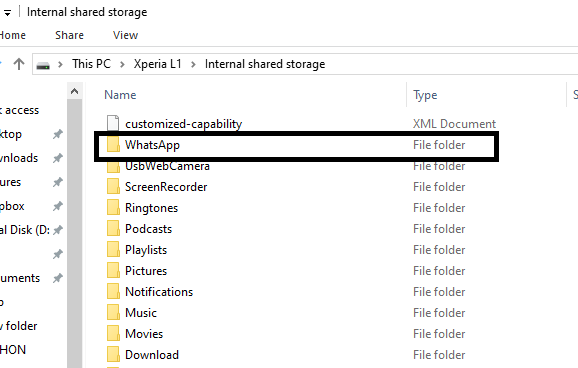Screen dimensions: 578x368
Task: Select the ScreenRecorder folder icon
Action: 113,186
